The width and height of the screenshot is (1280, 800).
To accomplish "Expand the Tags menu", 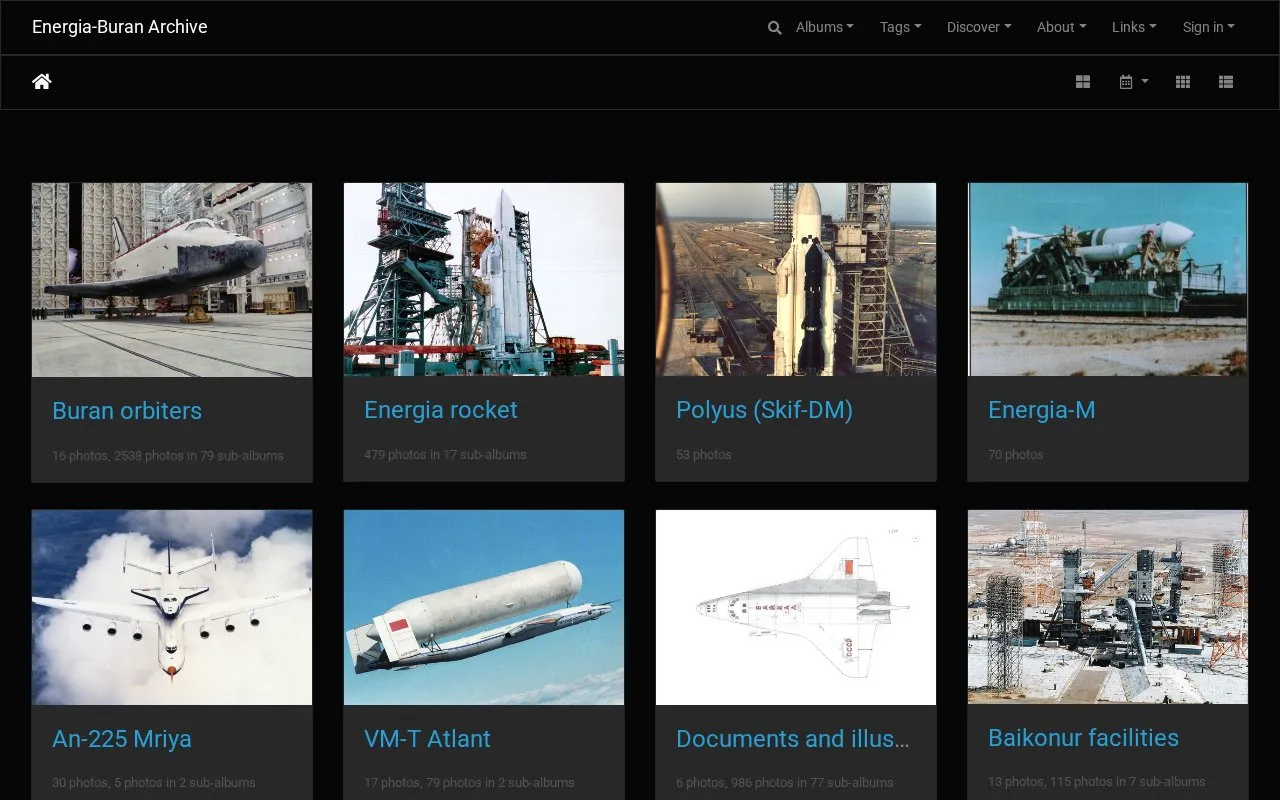I will [x=901, y=27].
